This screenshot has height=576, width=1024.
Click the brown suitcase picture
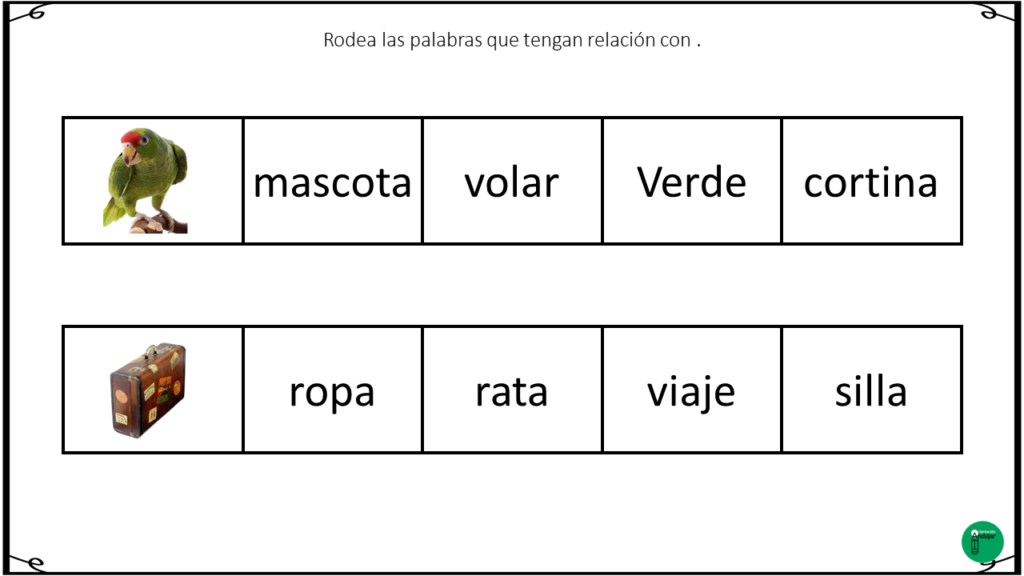(148, 390)
